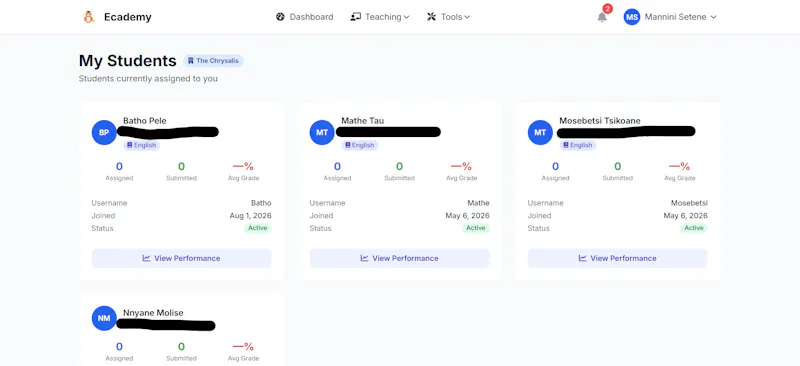Screen dimensions: 800x366
Task: Click Nnyane Molise's NM avatar
Action: pyautogui.click(x=104, y=318)
